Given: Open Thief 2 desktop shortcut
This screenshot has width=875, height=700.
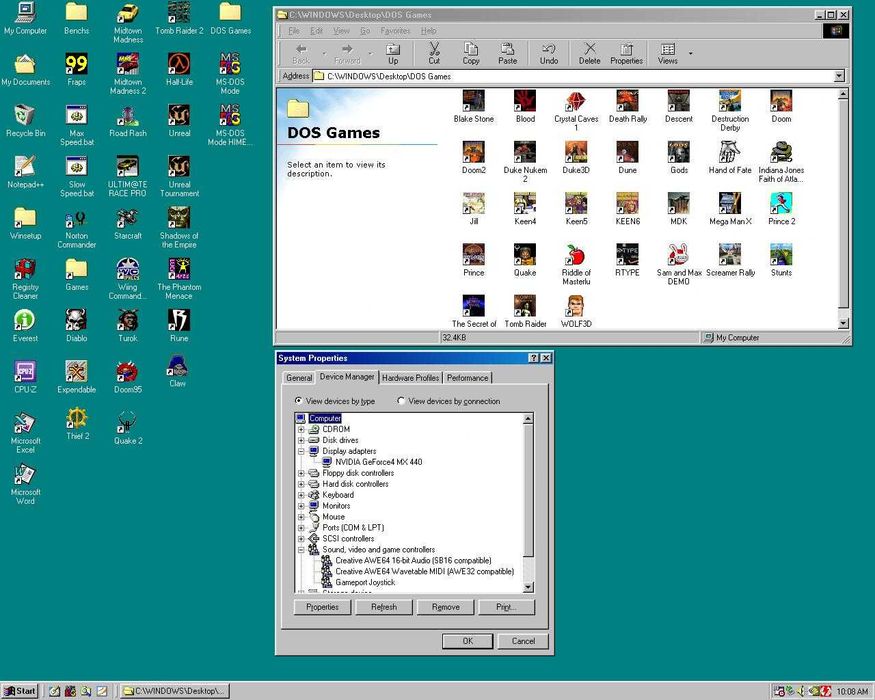Looking at the screenshot, I should [x=78, y=424].
